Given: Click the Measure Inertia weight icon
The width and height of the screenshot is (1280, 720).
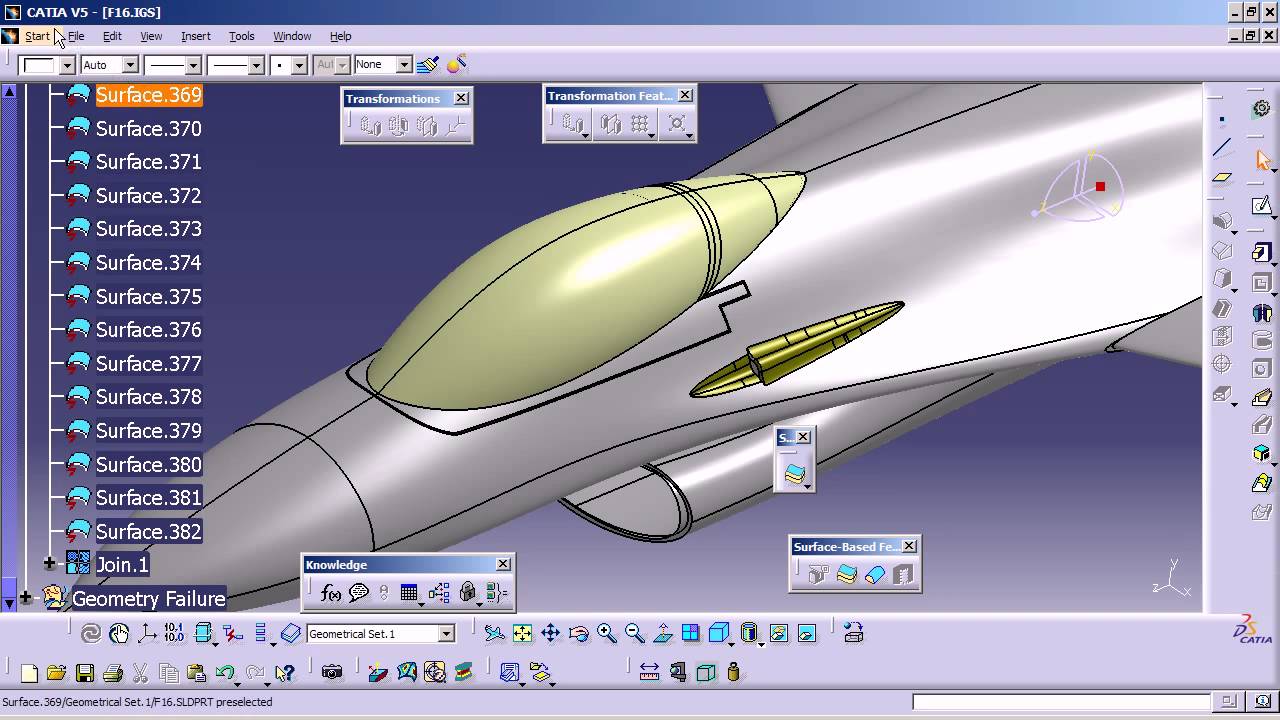Looking at the screenshot, I should click(734, 673).
